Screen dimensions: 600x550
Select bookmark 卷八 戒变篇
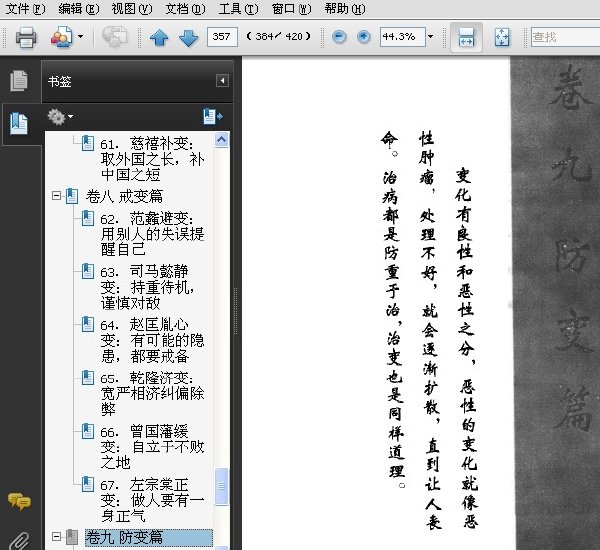124,196
